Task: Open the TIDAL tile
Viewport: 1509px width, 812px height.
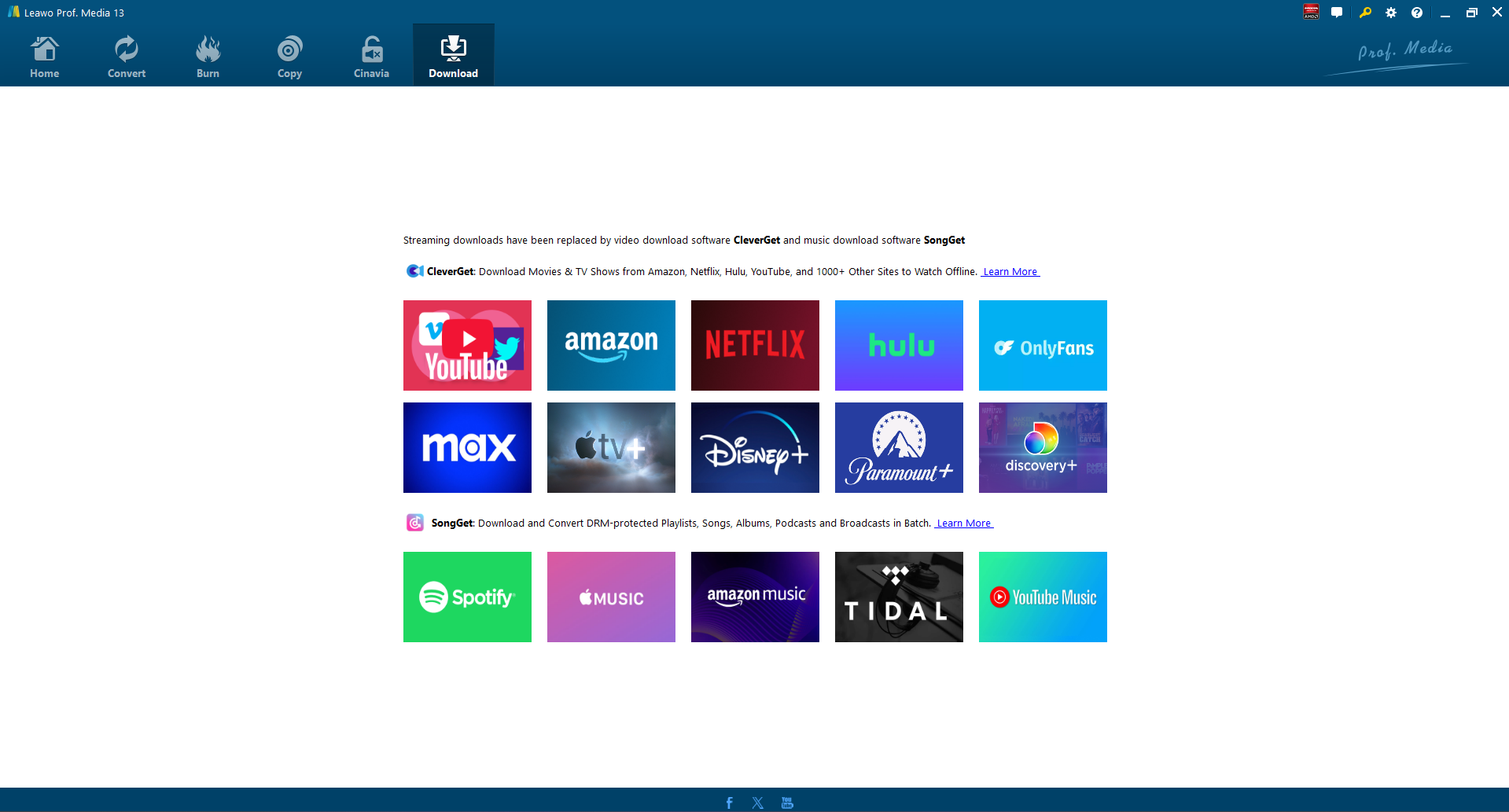Action: pos(899,597)
